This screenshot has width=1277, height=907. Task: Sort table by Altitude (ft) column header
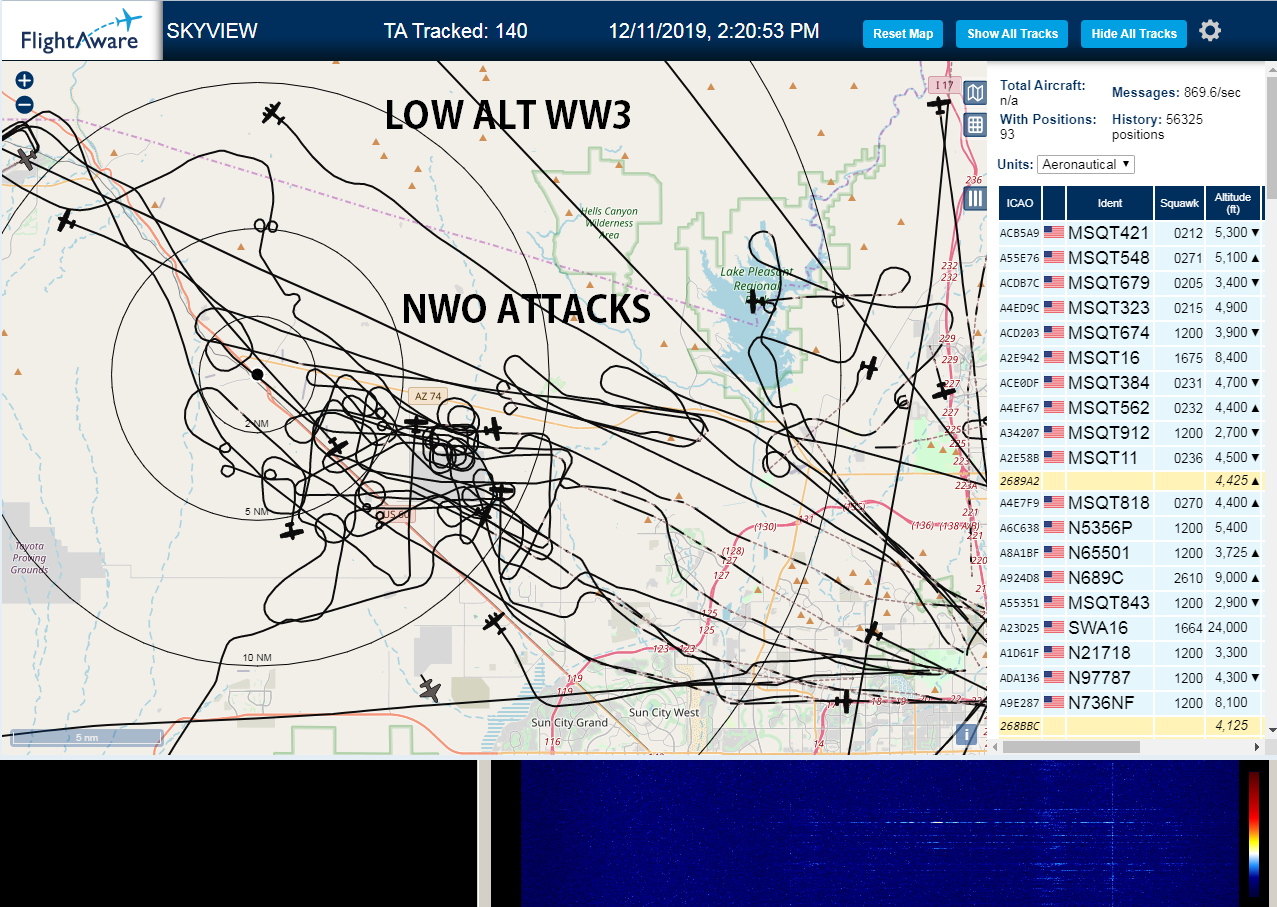pos(1234,203)
